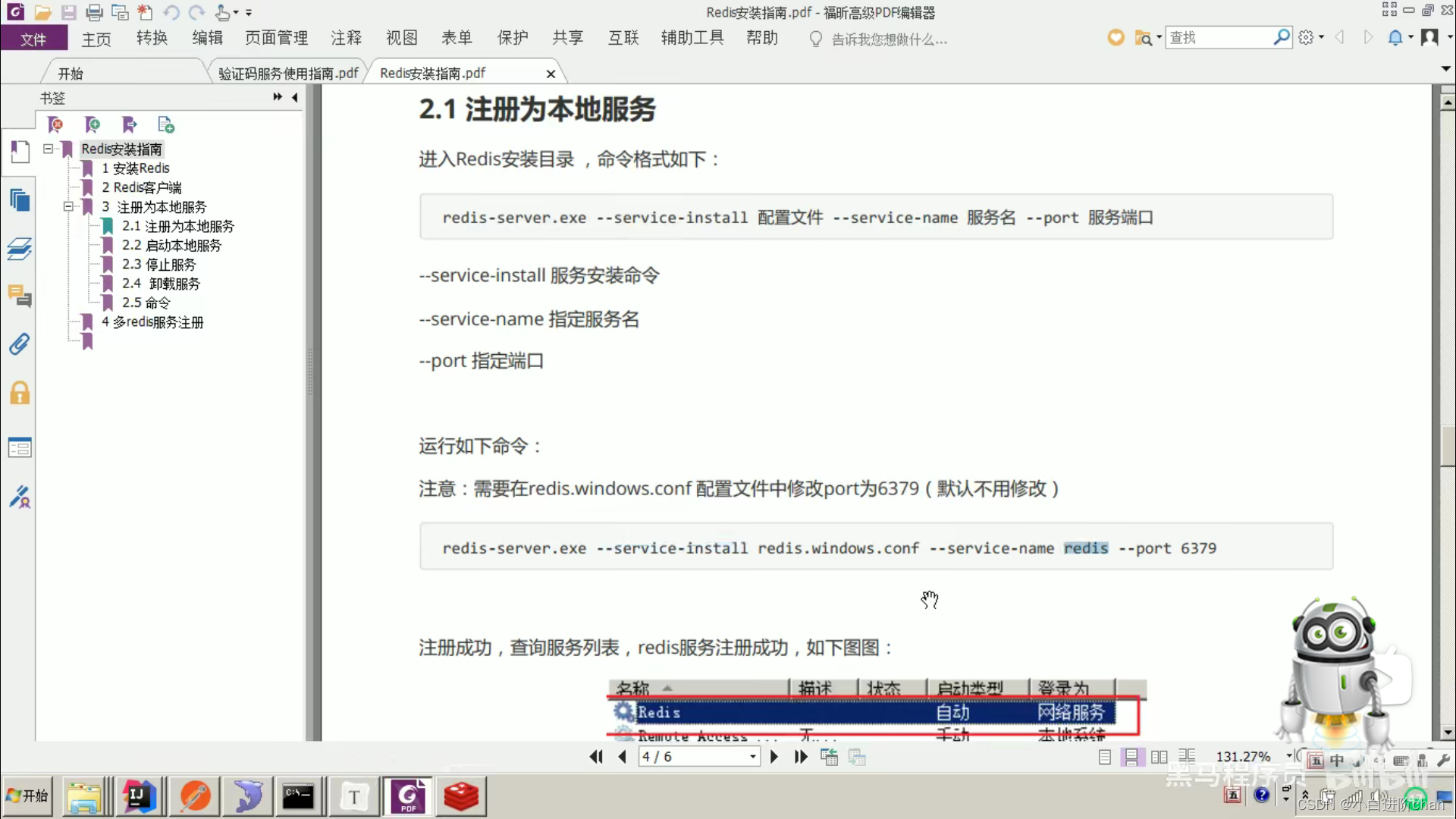Click the Windows 开始 start button
This screenshot has height=819, width=1456.
point(27,796)
